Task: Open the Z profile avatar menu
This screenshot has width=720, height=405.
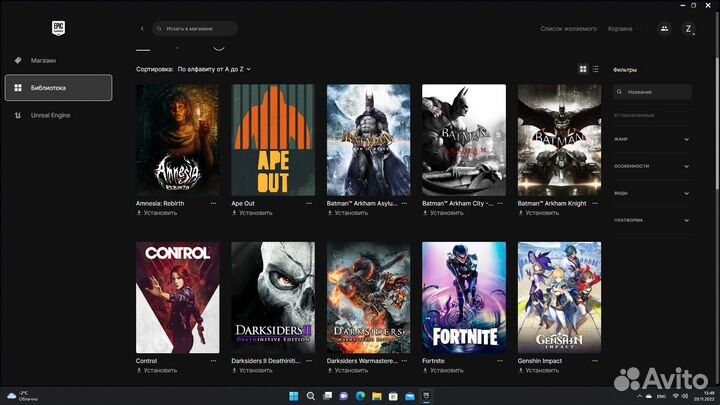Action: coord(688,28)
